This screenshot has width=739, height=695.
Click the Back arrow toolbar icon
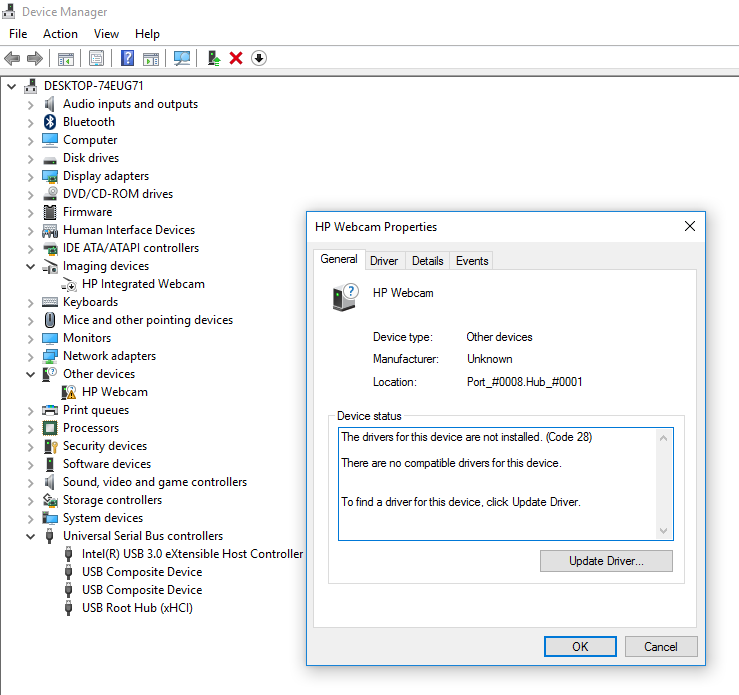tap(12, 58)
